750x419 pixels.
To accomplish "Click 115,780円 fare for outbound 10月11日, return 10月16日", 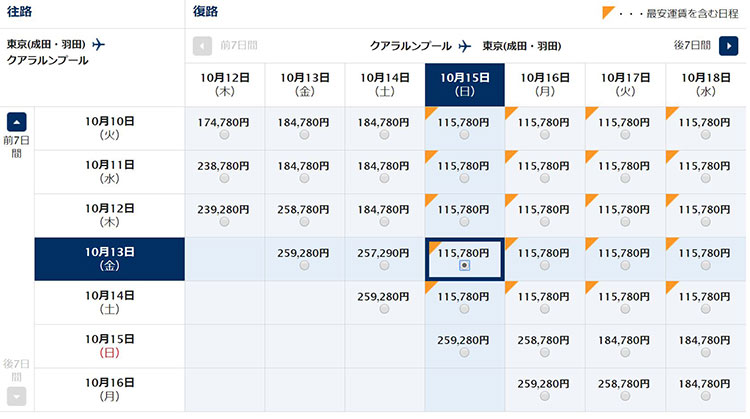I will pos(543,166).
